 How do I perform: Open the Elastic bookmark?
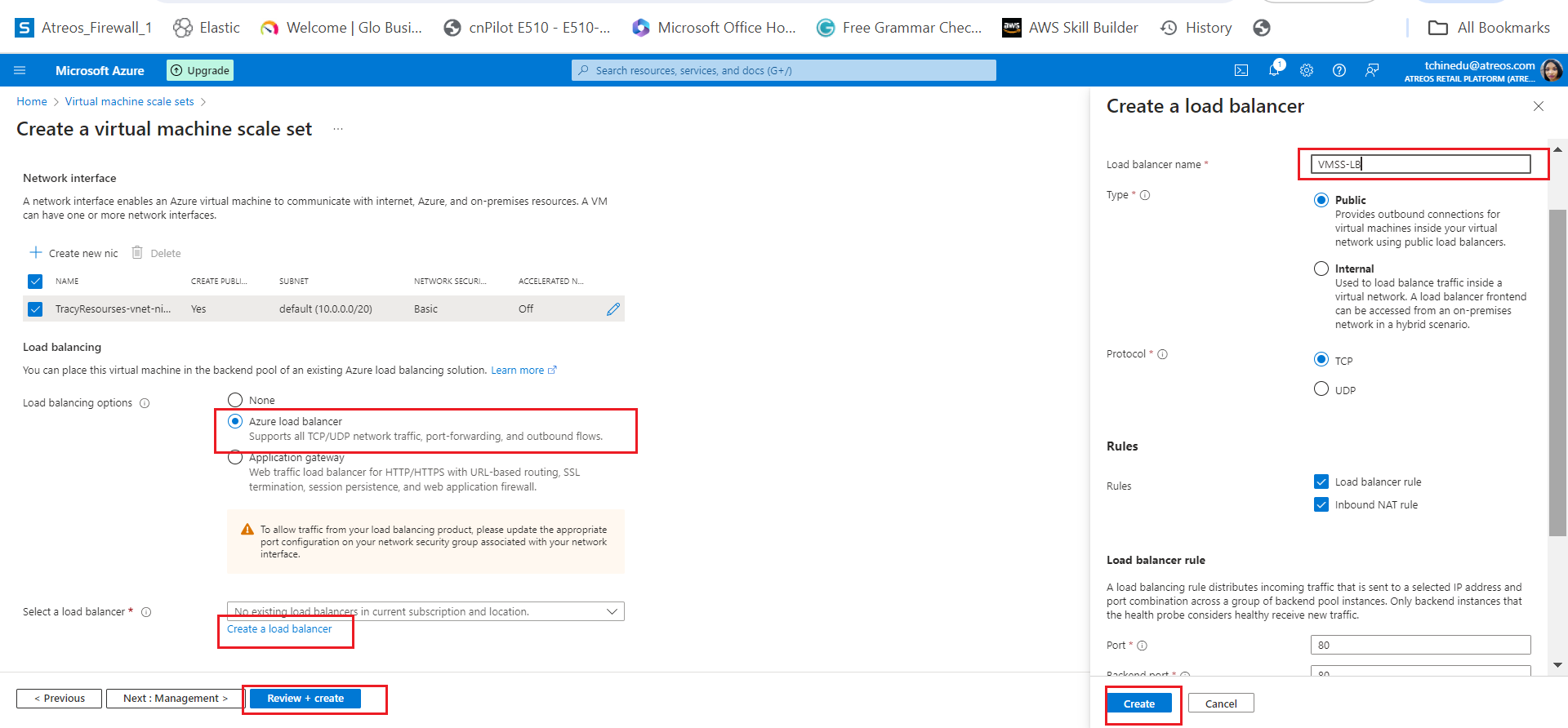coord(207,28)
